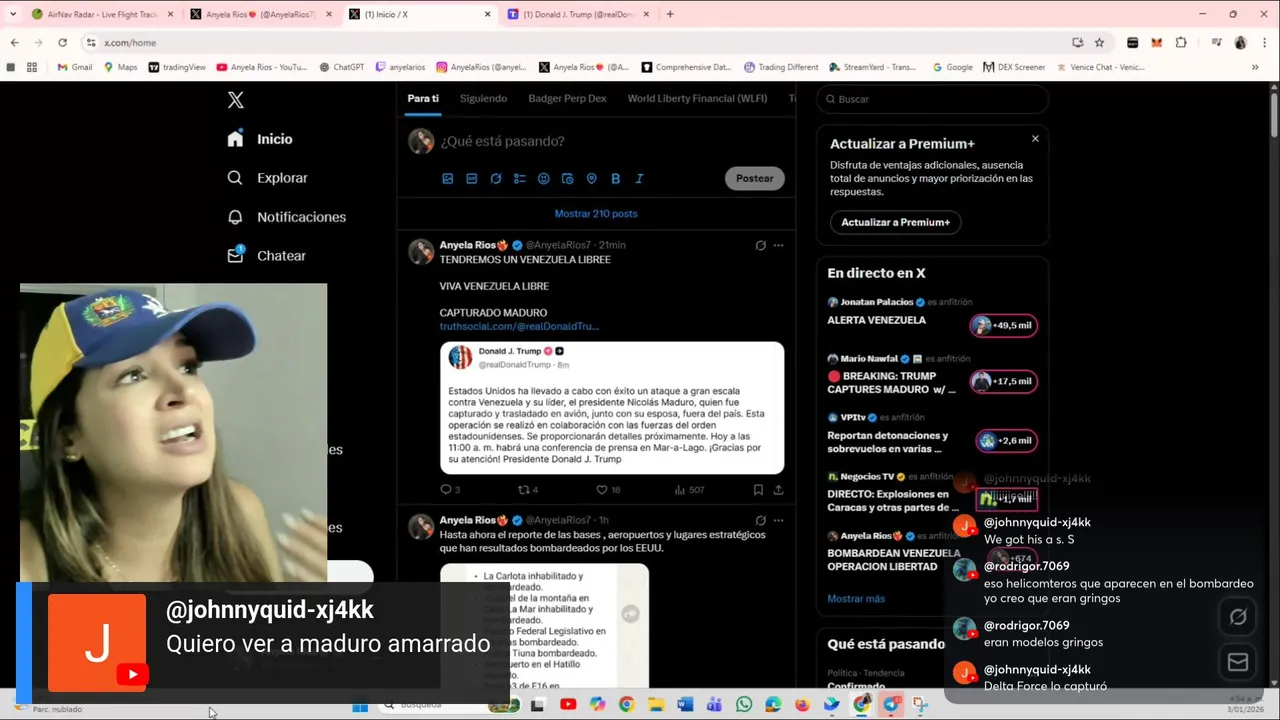Apply italic formatting in the composer
Screen dimensions: 1280x720
(640, 178)
